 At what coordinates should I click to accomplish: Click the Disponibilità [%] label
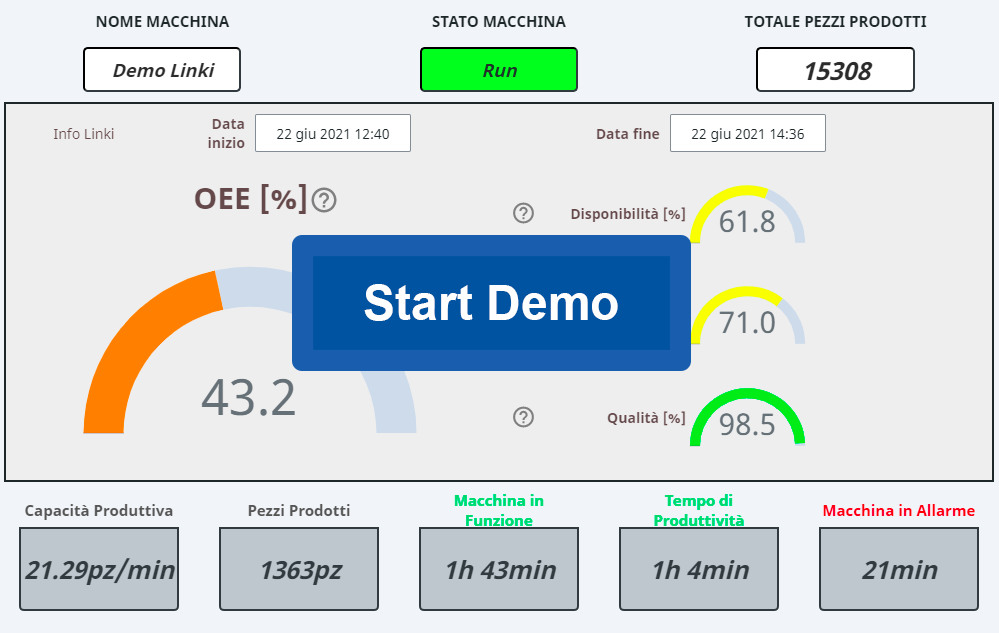(x=628, y=214)
